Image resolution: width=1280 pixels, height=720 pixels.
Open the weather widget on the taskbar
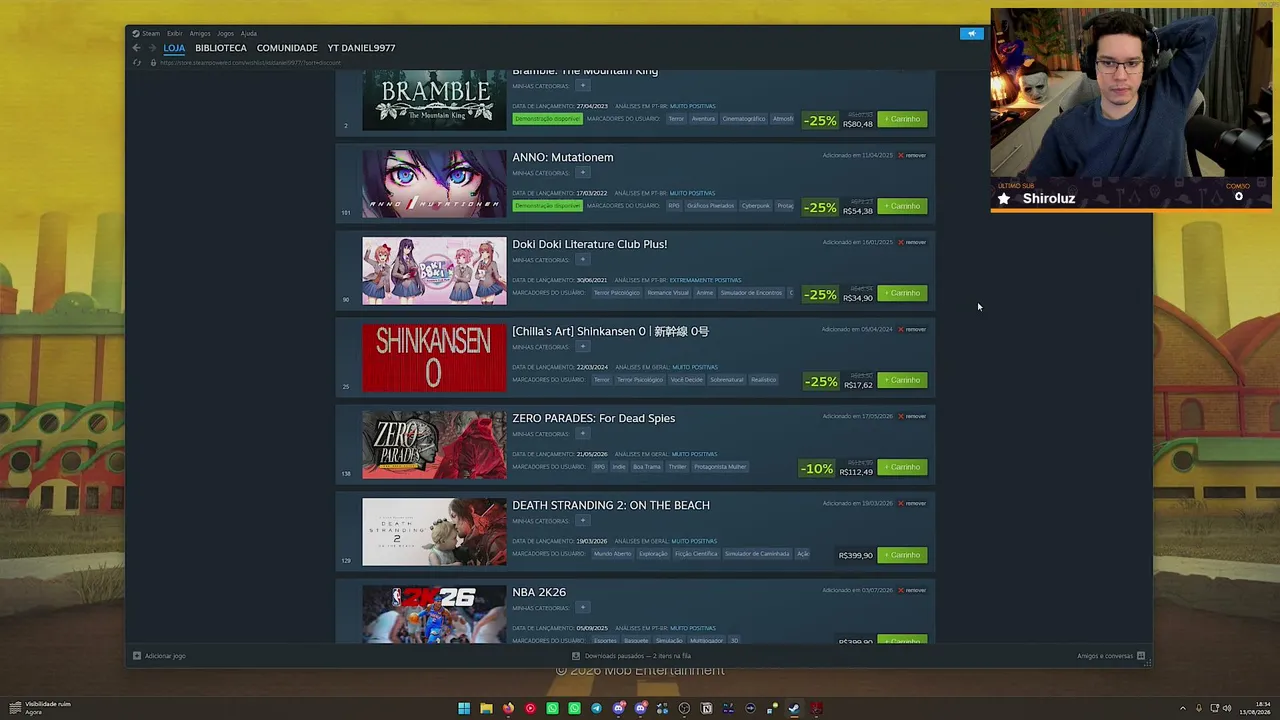click(42, 708)
